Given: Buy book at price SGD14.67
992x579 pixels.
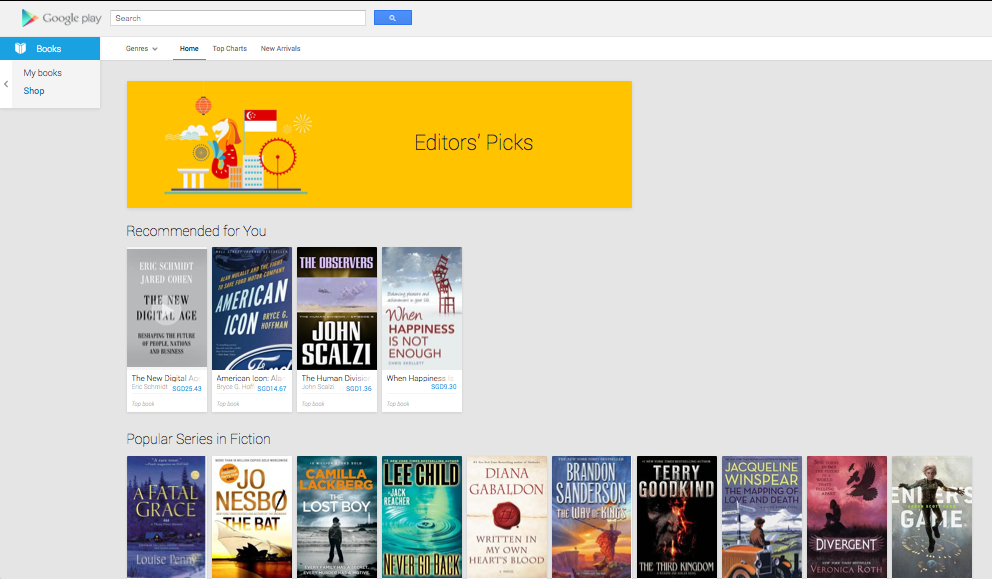Looking at the screenshot, I should coord(272,389).
